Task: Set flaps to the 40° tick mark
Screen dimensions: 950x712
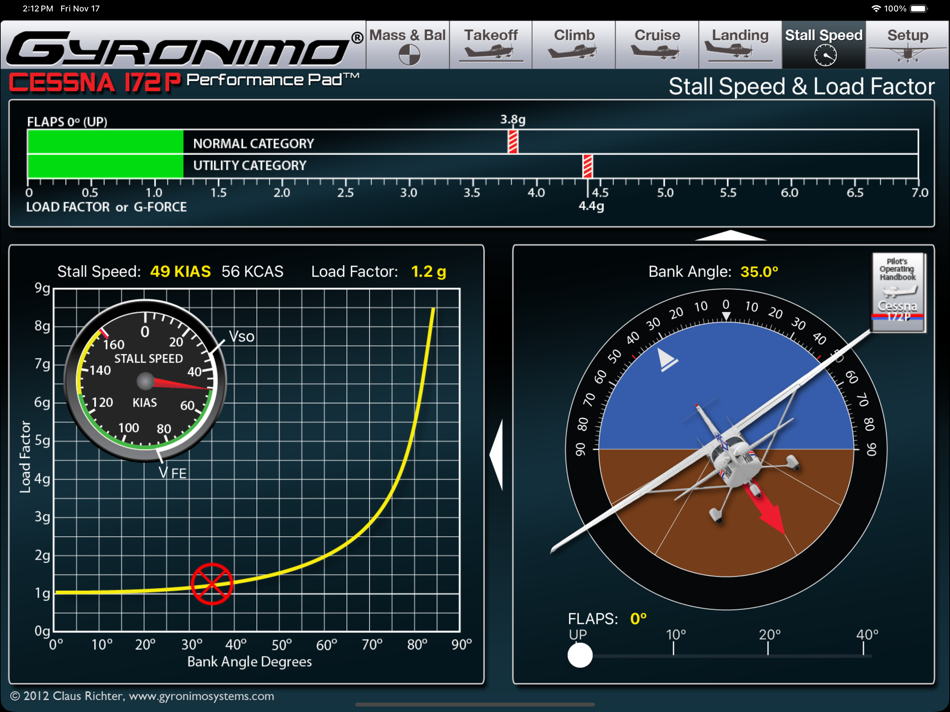Action: (x=863, y=648)
